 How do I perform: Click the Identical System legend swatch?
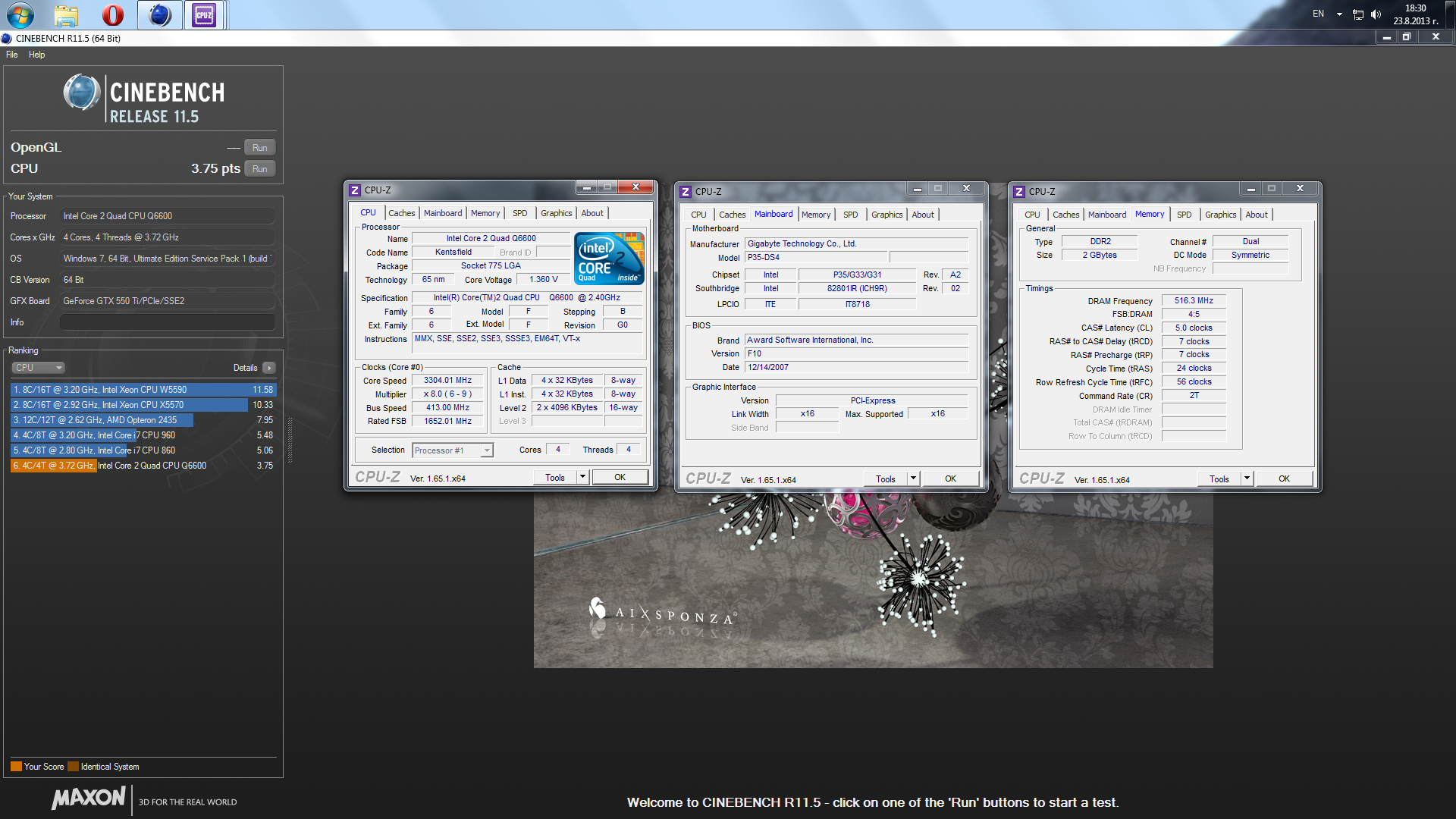point(73,767)
